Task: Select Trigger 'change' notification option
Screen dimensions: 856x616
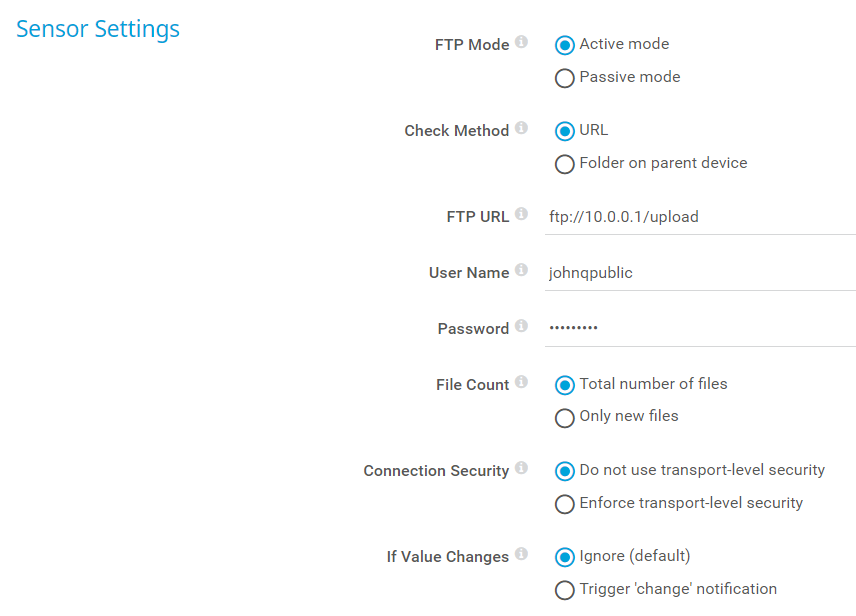Action: [565, 590]
